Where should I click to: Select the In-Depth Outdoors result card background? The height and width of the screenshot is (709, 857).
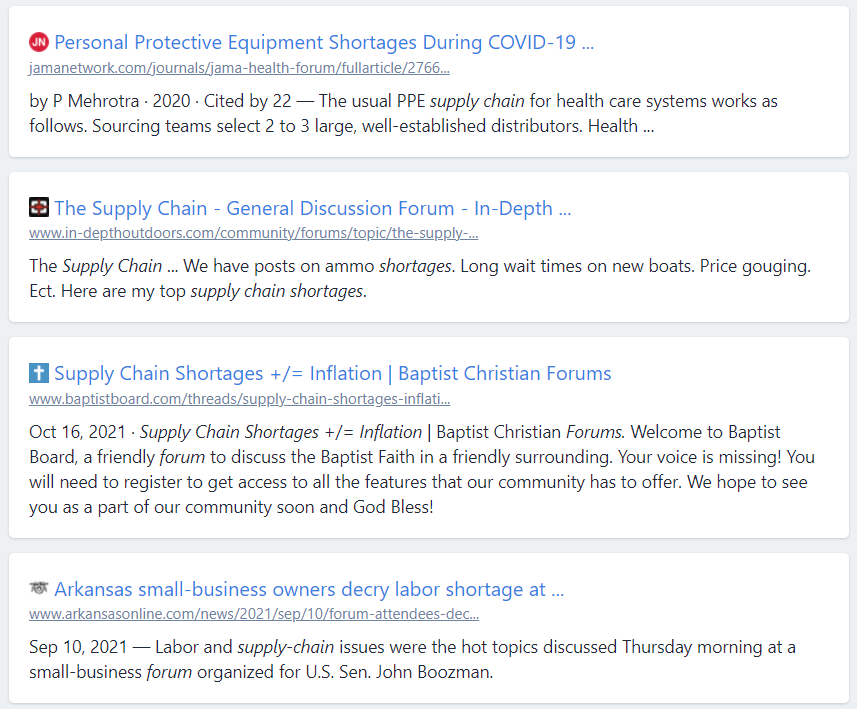tap(428, 247)
